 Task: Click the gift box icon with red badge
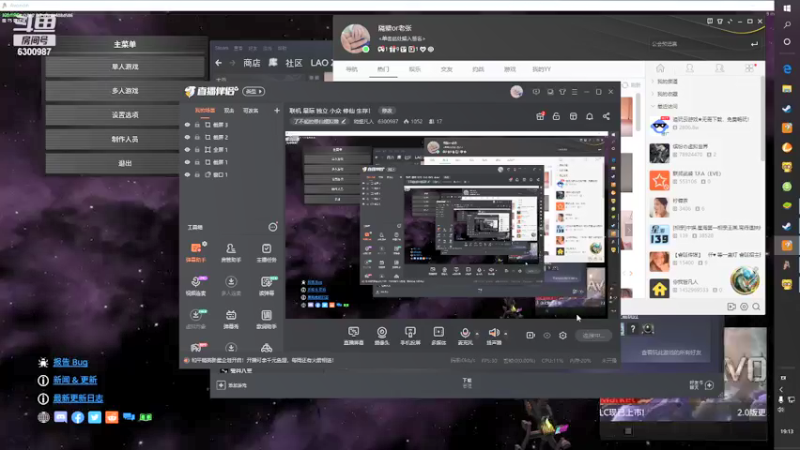[x=540, y=116]
